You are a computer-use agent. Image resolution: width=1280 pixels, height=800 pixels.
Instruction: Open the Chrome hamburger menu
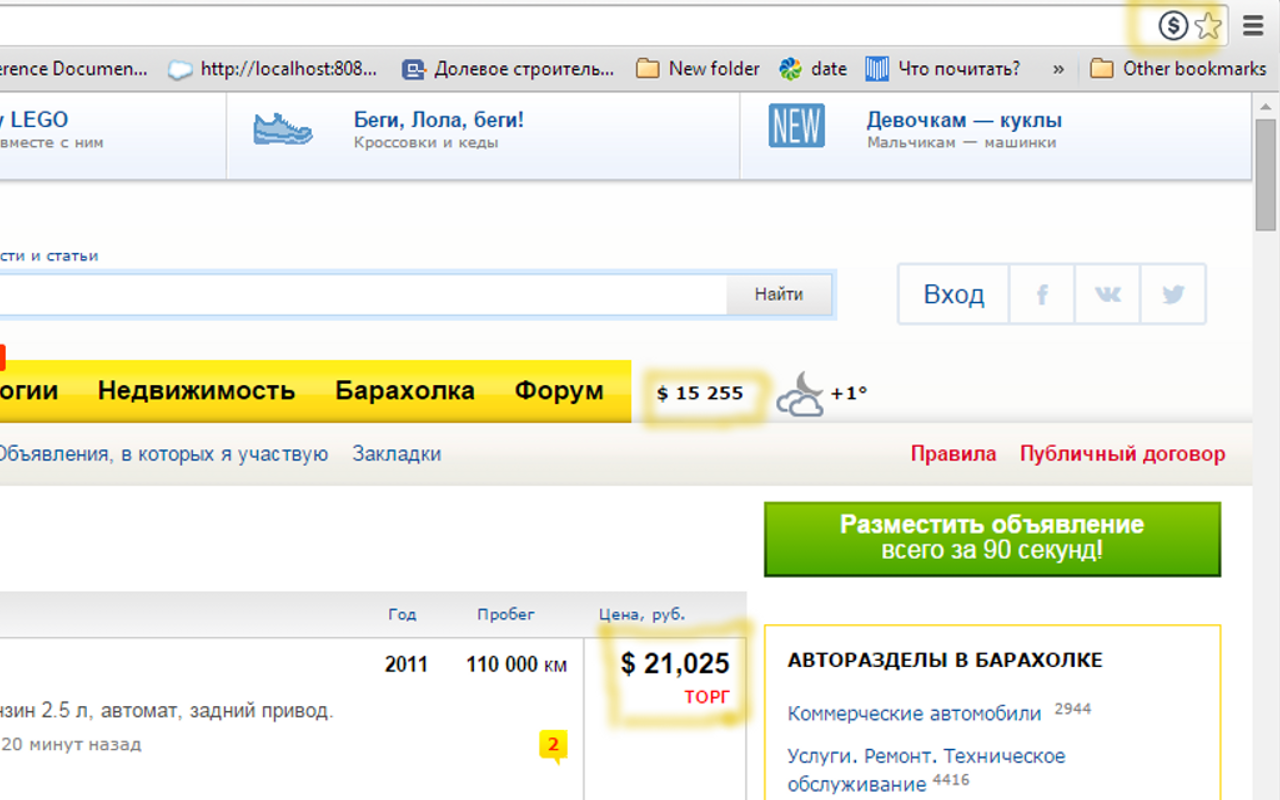coord(1252,24)
